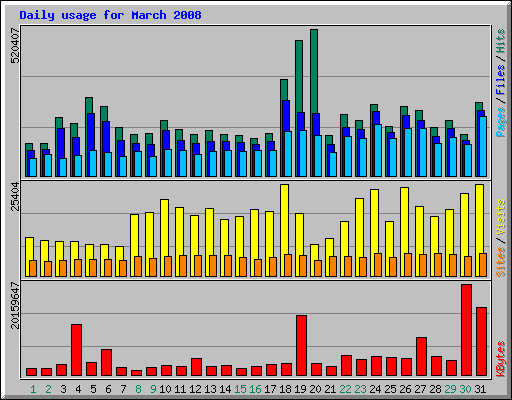
Task: Click the yellow 'Visits' legend label
Action: [501, 218]
